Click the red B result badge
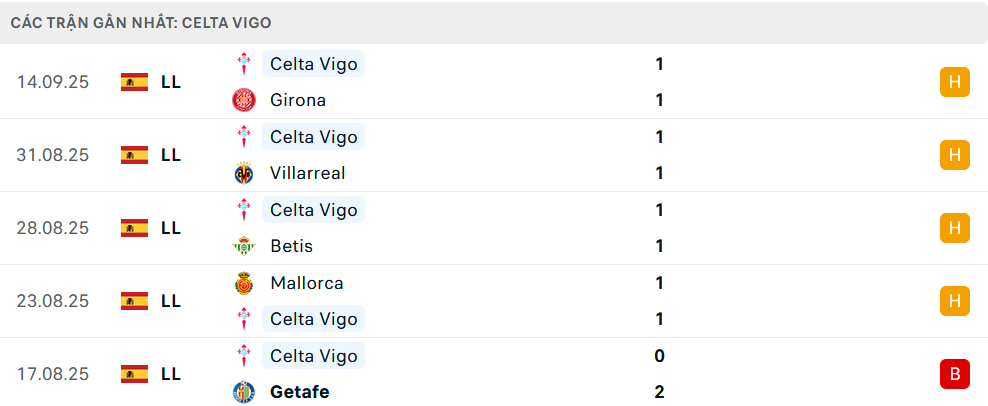 955,374
